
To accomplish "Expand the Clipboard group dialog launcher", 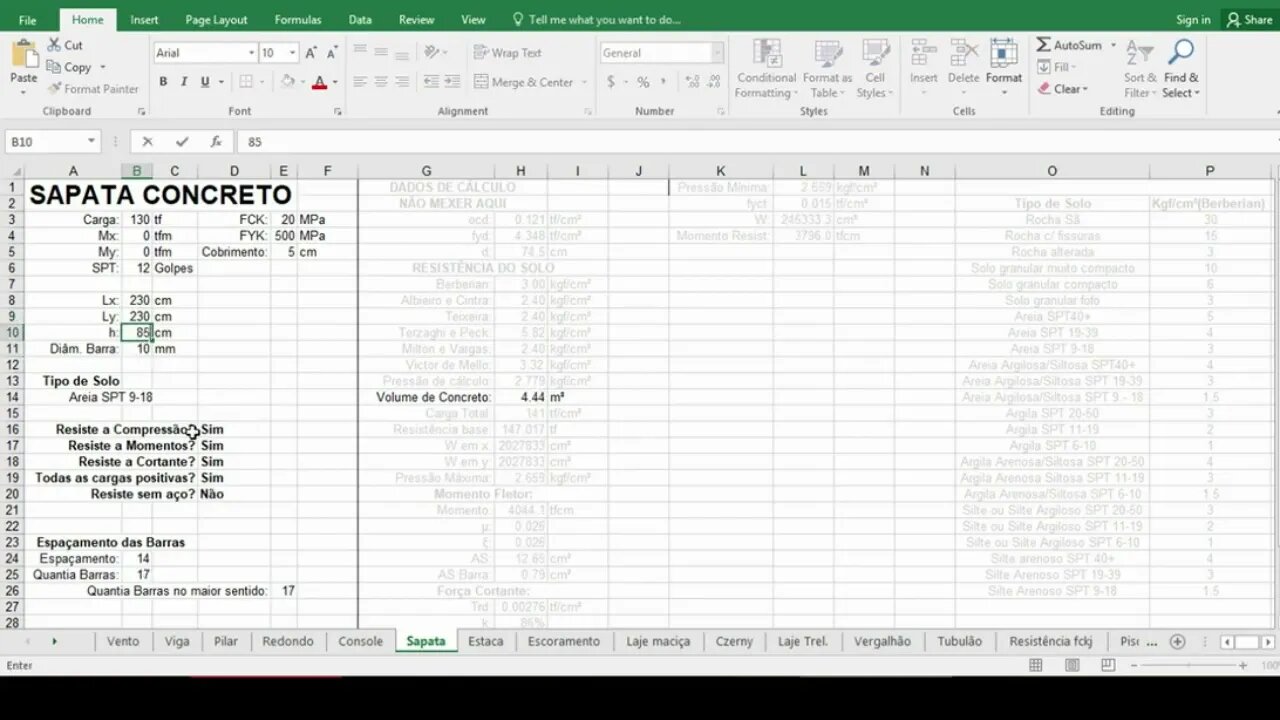I will (x=141, y=112).
